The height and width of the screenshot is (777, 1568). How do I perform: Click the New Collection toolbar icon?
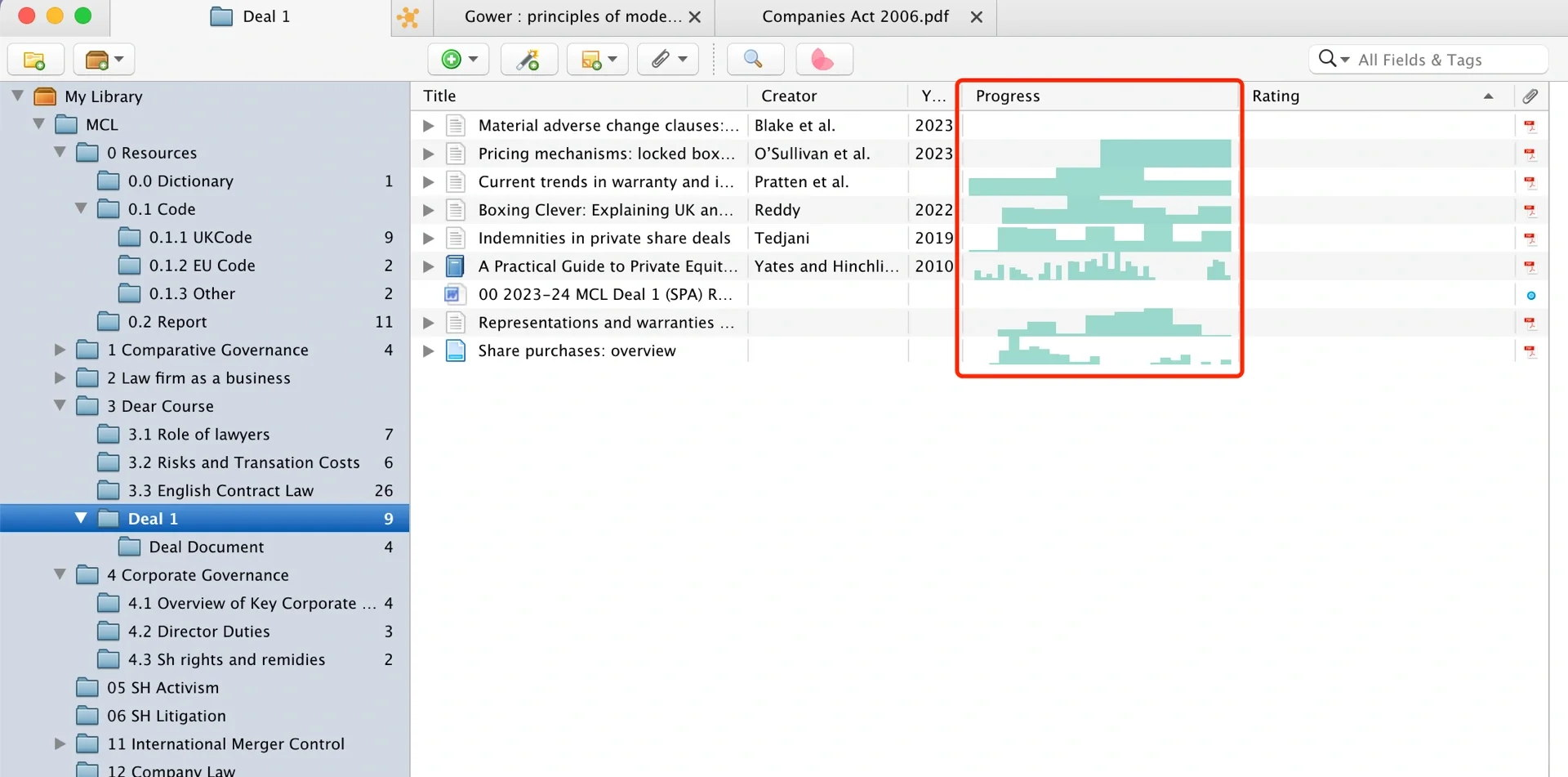click(35, 60)
